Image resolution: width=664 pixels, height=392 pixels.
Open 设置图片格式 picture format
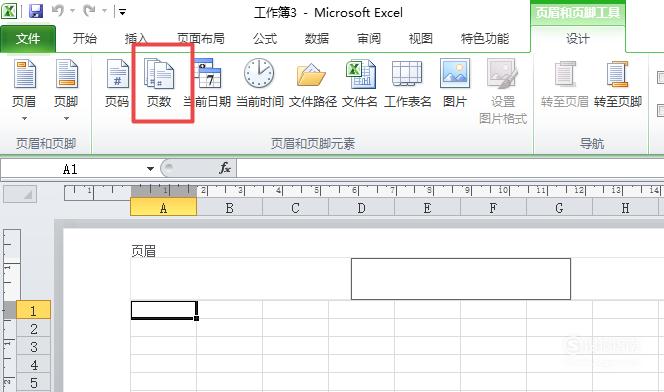pyautogui.click(x=503, y=91)
